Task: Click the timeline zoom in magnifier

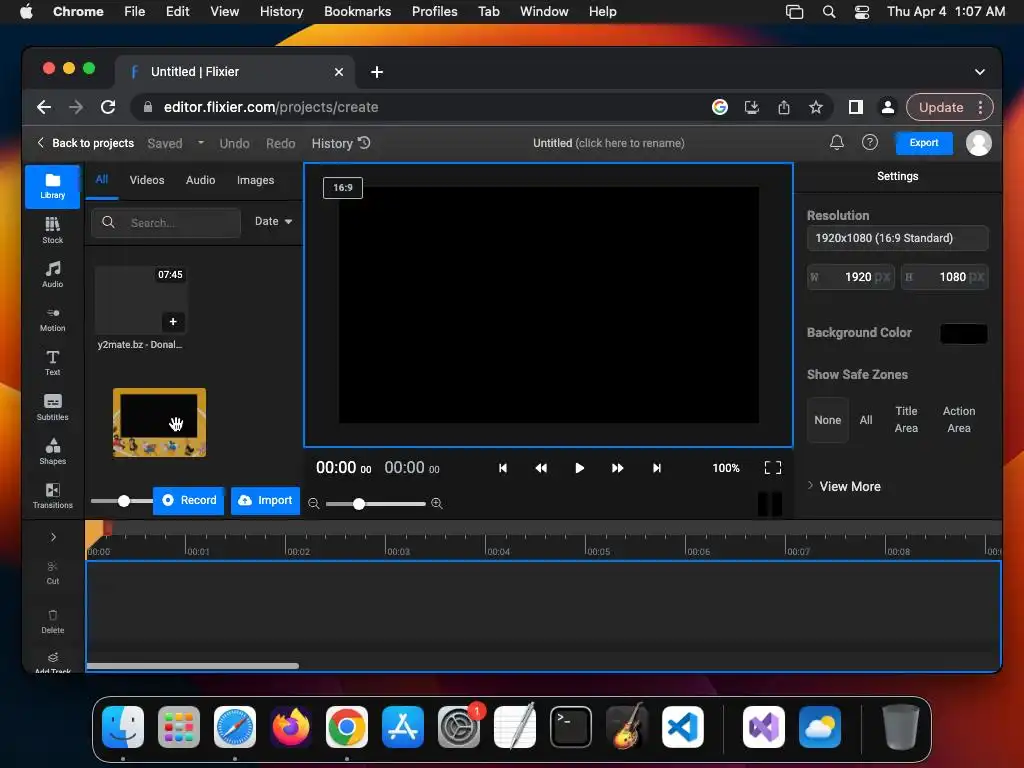Action: 437,503
